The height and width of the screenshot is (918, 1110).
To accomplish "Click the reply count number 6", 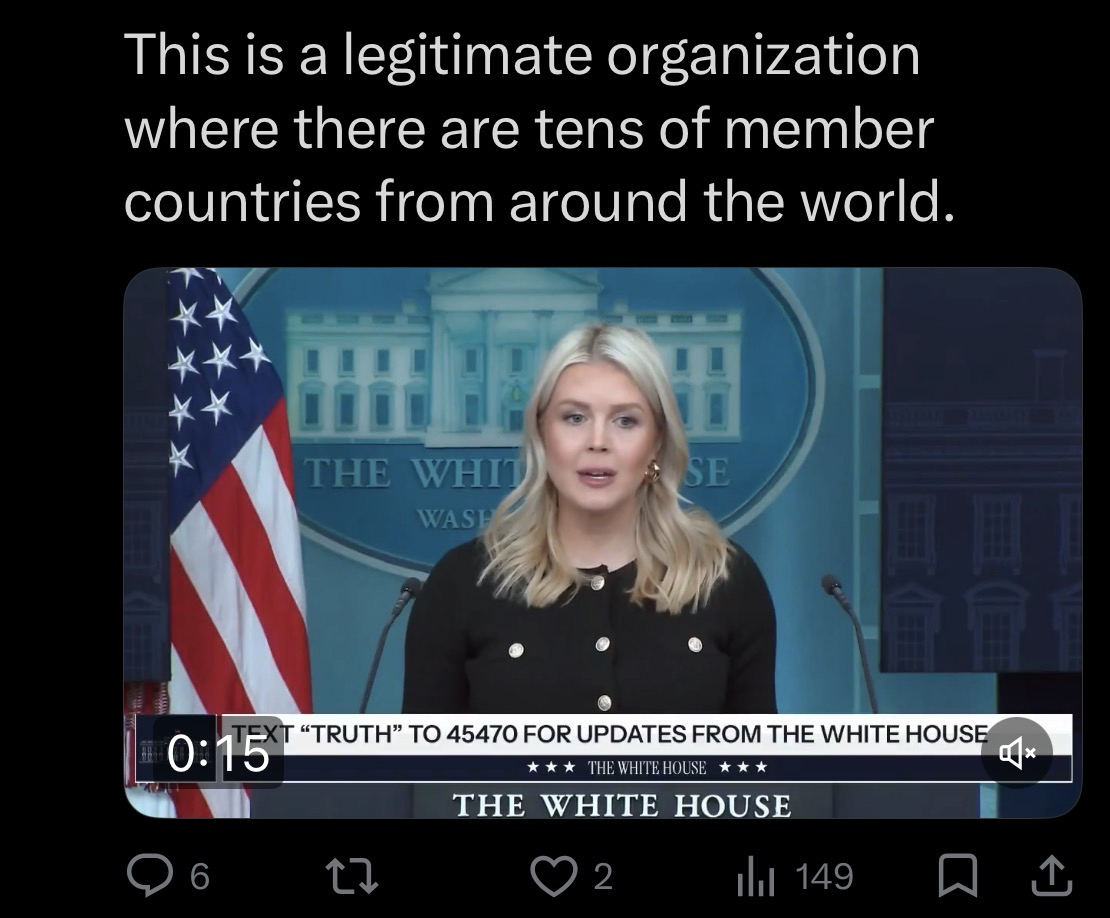I will point(200,877).
